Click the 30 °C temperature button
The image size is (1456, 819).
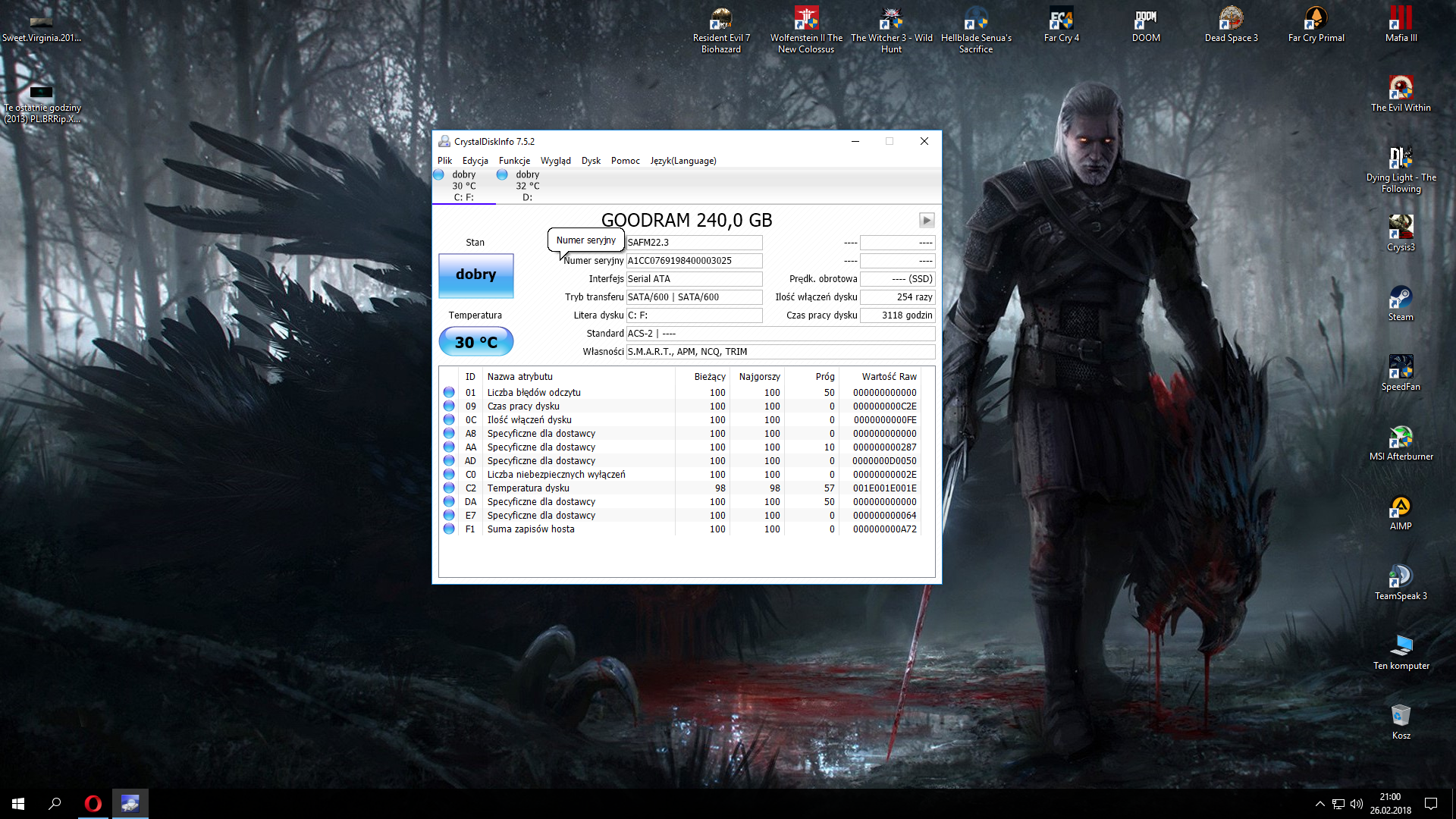pyautogui.click(x=476, y=342)
